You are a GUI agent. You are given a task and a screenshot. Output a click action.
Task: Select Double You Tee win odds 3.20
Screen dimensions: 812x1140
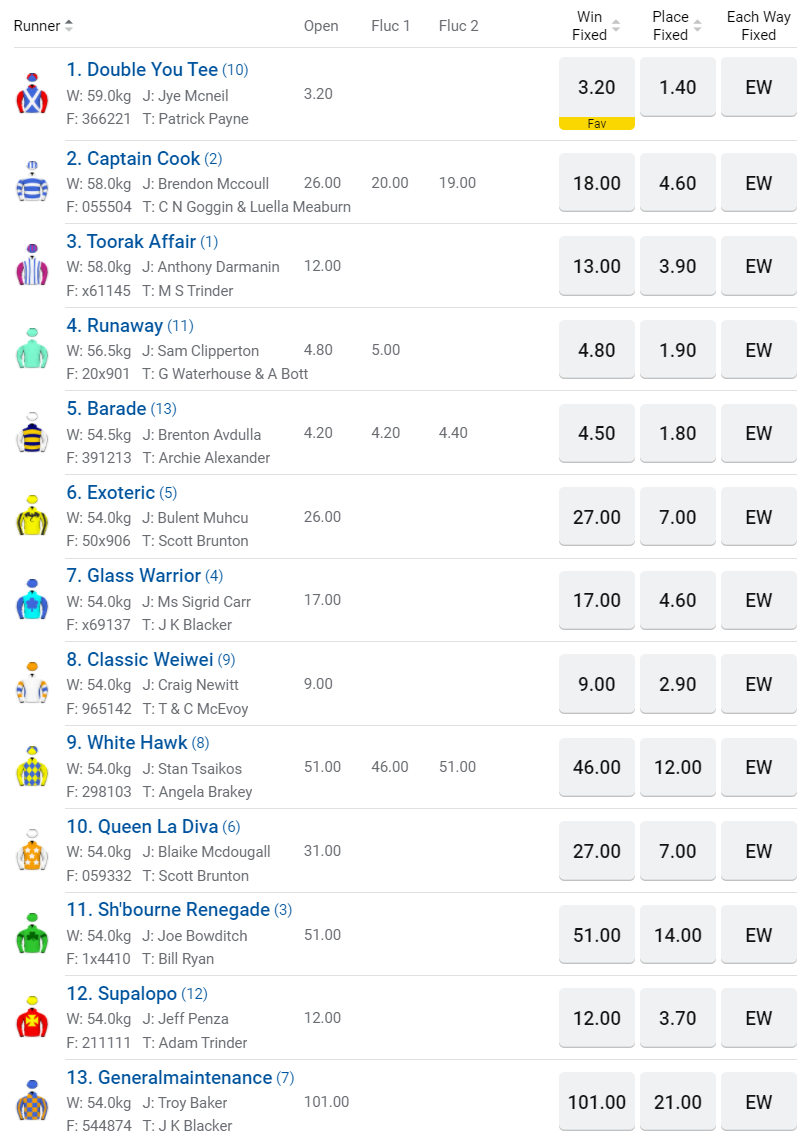(x=597, y=87)
